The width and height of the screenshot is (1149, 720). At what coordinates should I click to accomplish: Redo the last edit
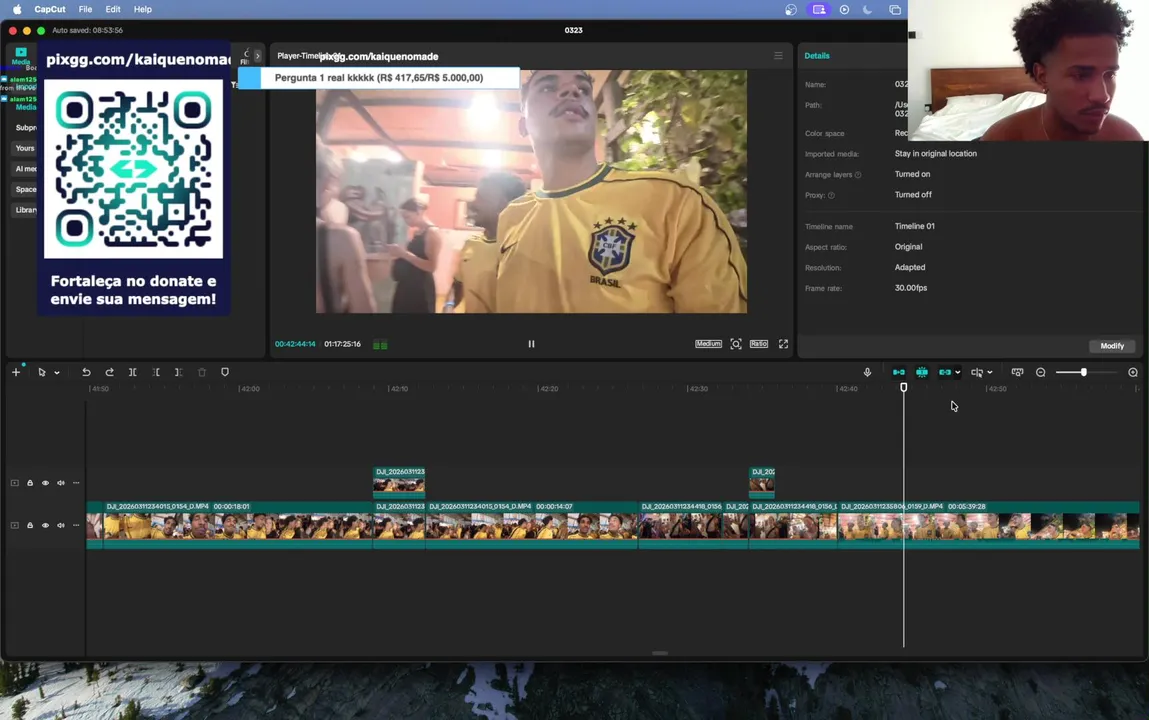point(109,372)
